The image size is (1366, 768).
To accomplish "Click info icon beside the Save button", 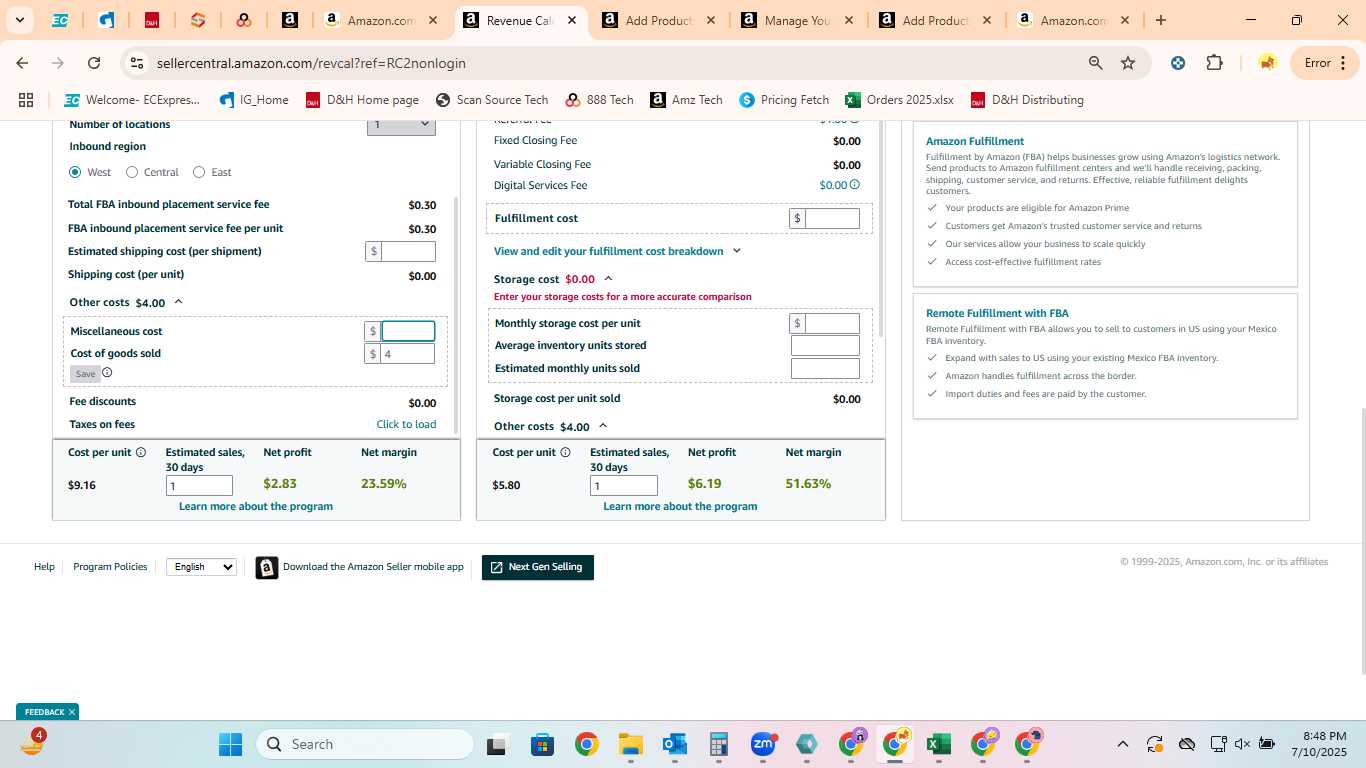I will (x=107, y=373).
